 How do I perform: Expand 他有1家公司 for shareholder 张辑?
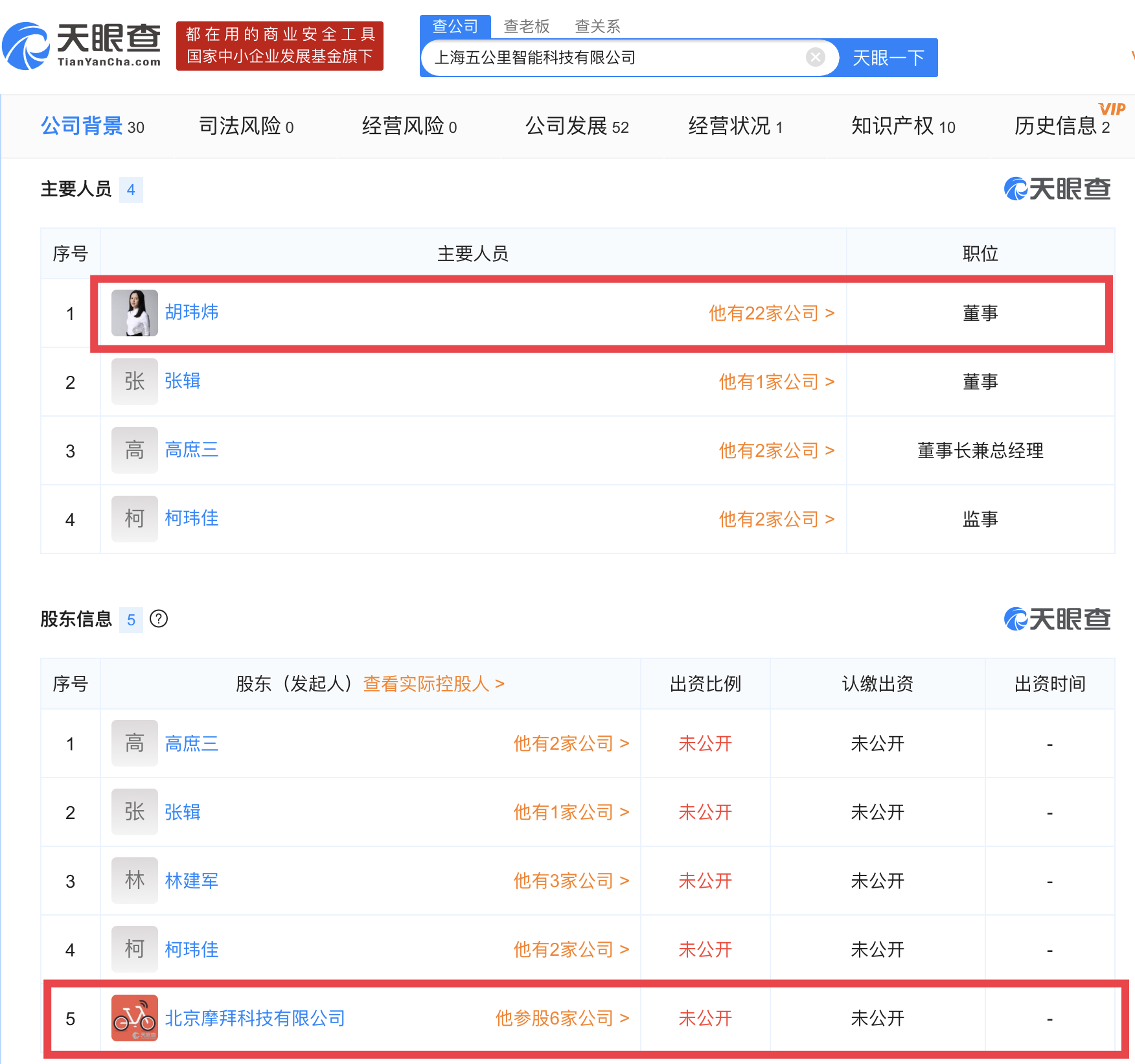571,813
